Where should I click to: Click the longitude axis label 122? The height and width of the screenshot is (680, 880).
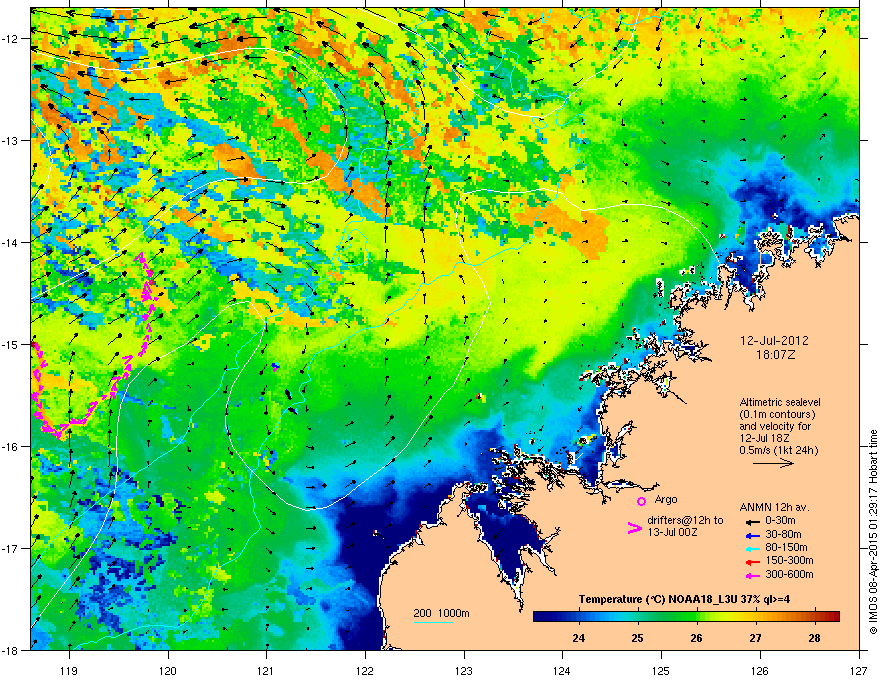tap(365, 670)
